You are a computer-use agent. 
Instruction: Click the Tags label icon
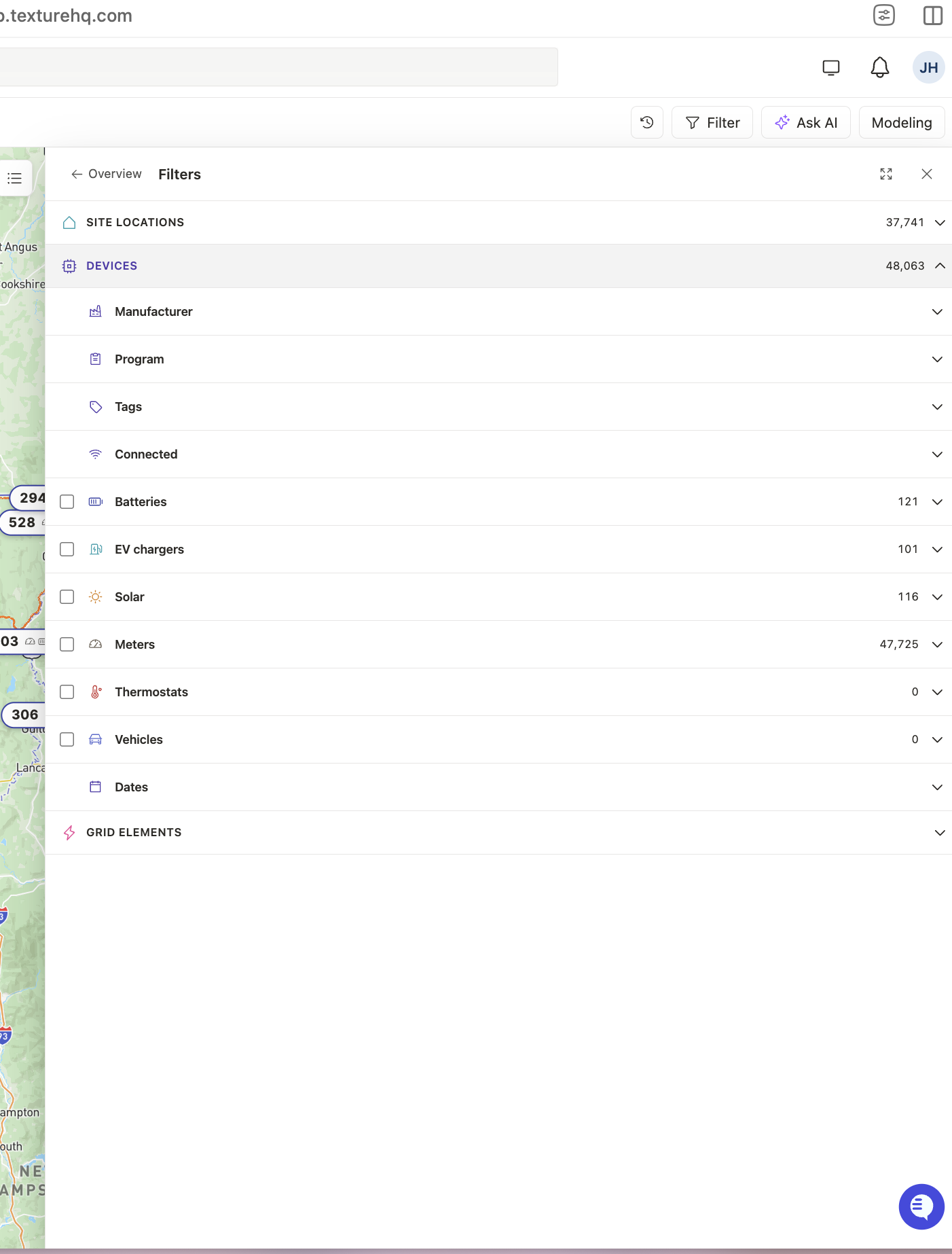coord(96,406)
